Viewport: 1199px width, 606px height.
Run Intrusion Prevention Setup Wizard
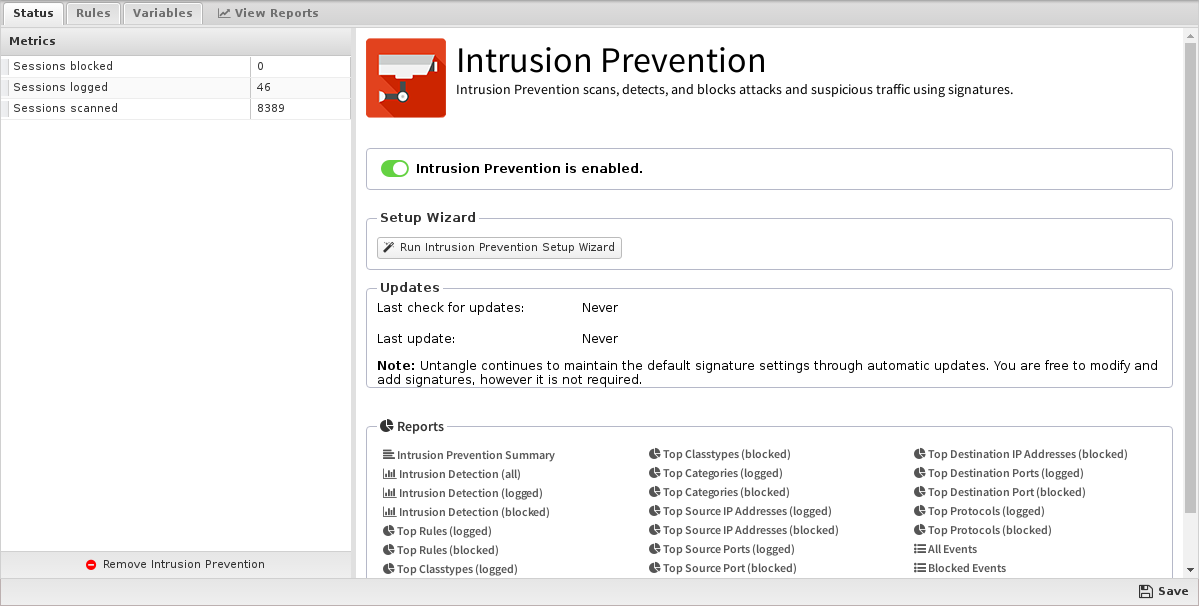tap(499, 247)
